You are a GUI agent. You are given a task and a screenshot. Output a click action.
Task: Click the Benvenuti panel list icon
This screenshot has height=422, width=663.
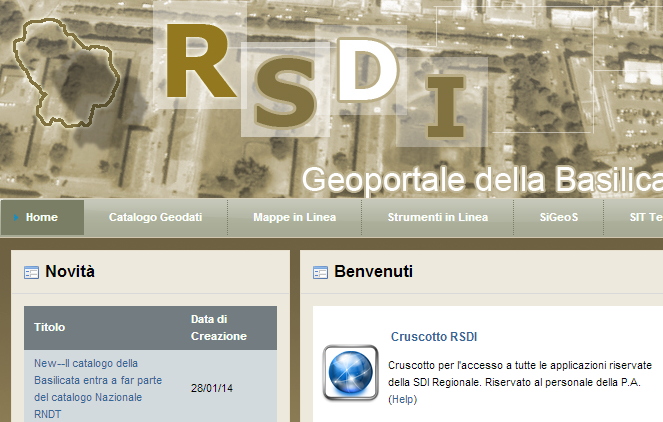tap(320, 273)
